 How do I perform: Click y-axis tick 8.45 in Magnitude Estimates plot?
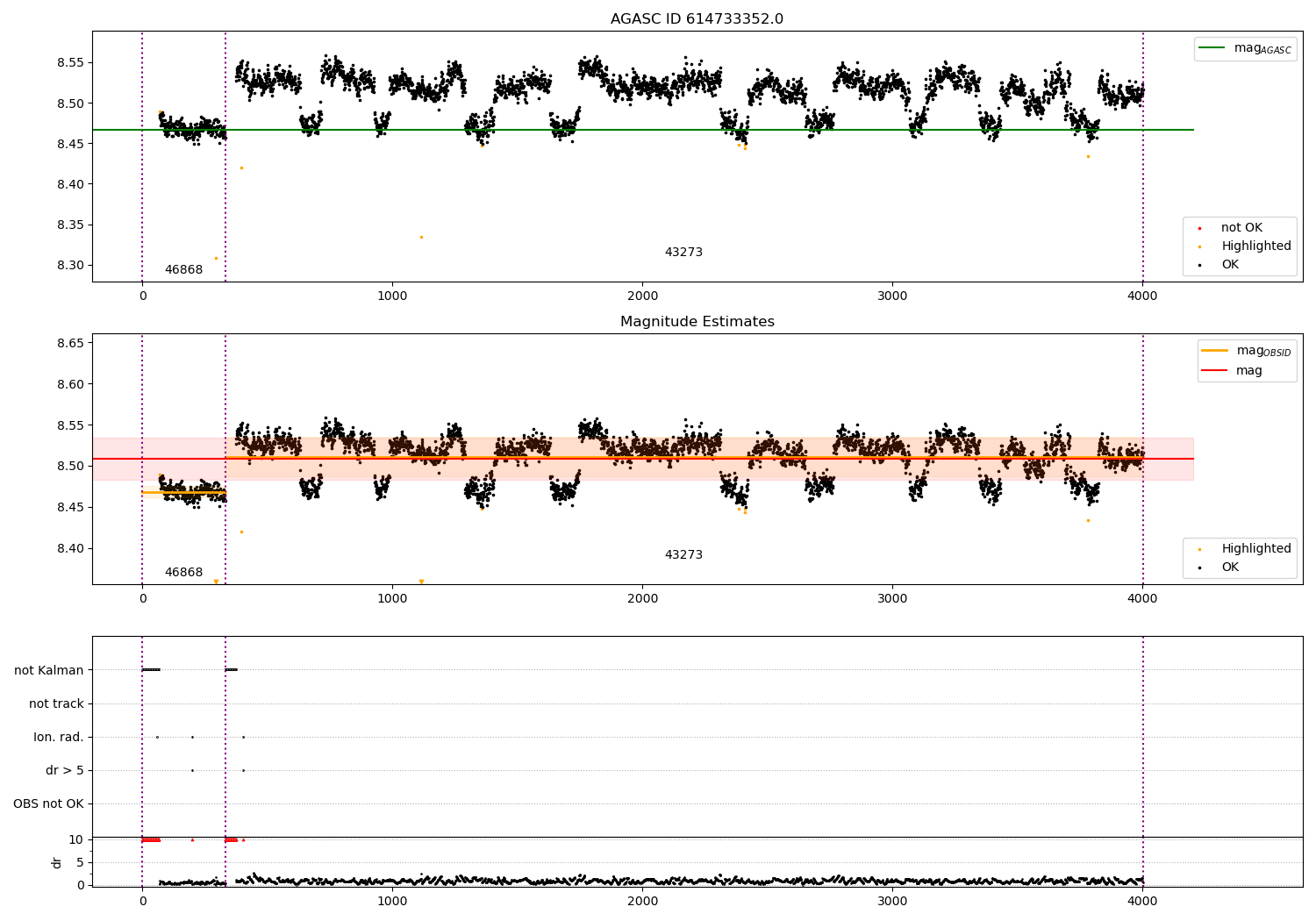pyautogui.click(x=70, y=508)
